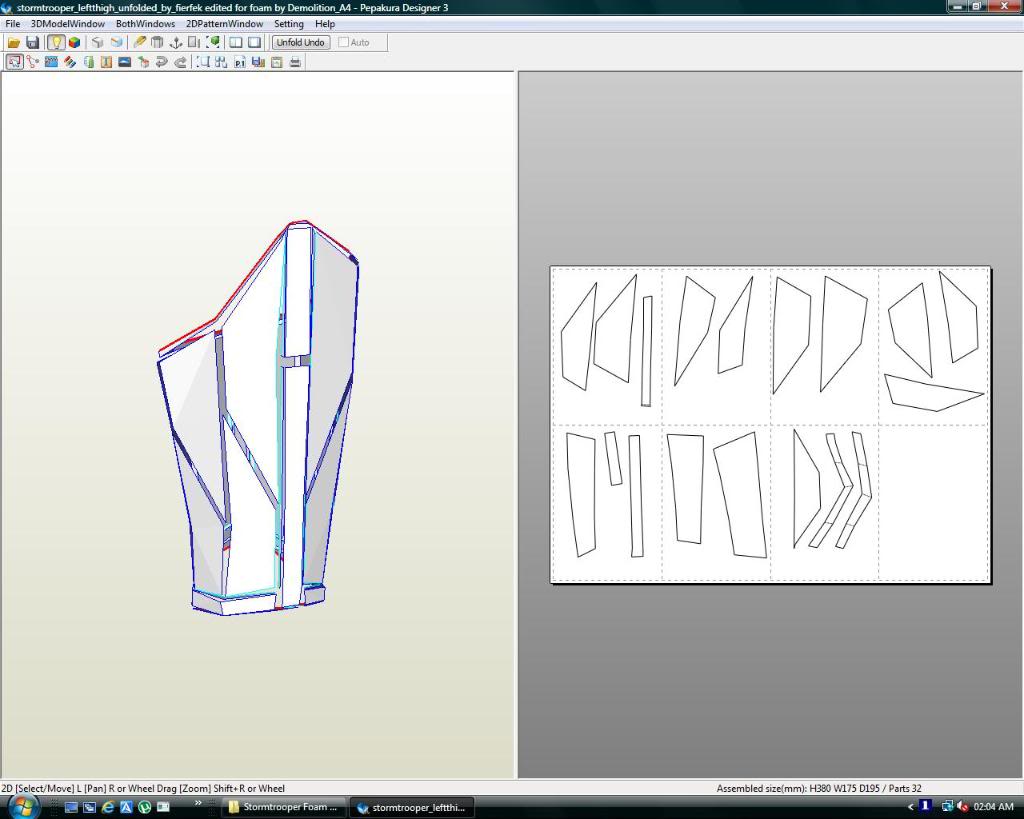This screenshot has height=819, width=1024.
Task: Click the printer icon
Action: (295, 62)
